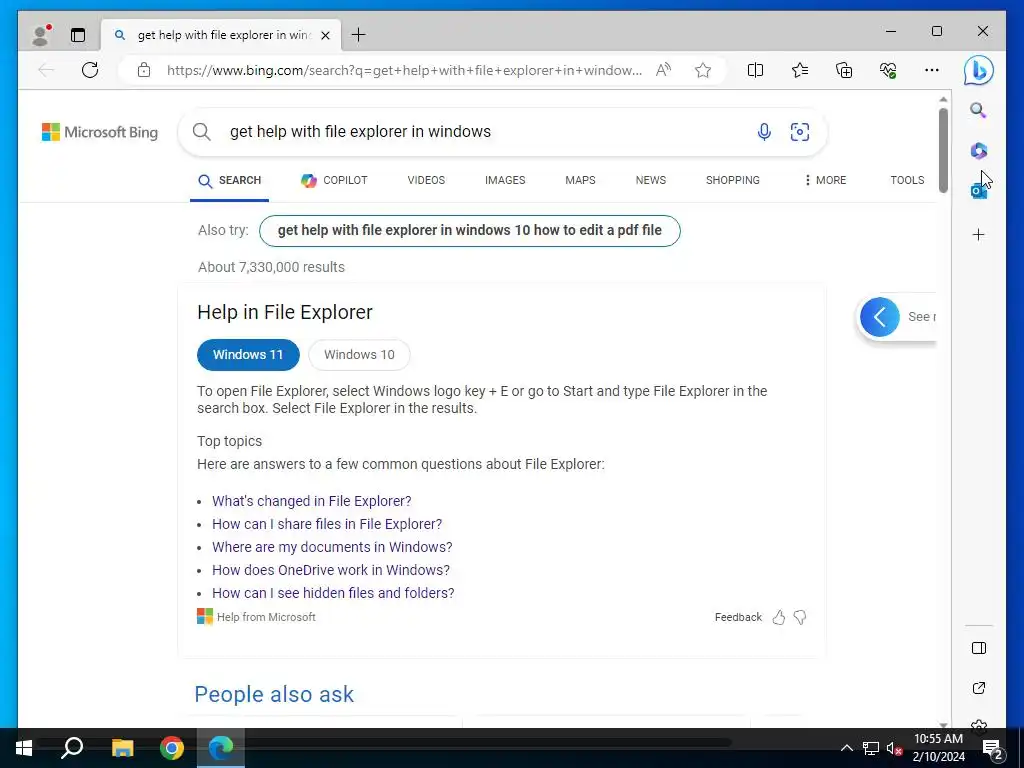Screen dimensions: 1024x768
Task: Open visual search camera icon
Action: tap(799, 132)
